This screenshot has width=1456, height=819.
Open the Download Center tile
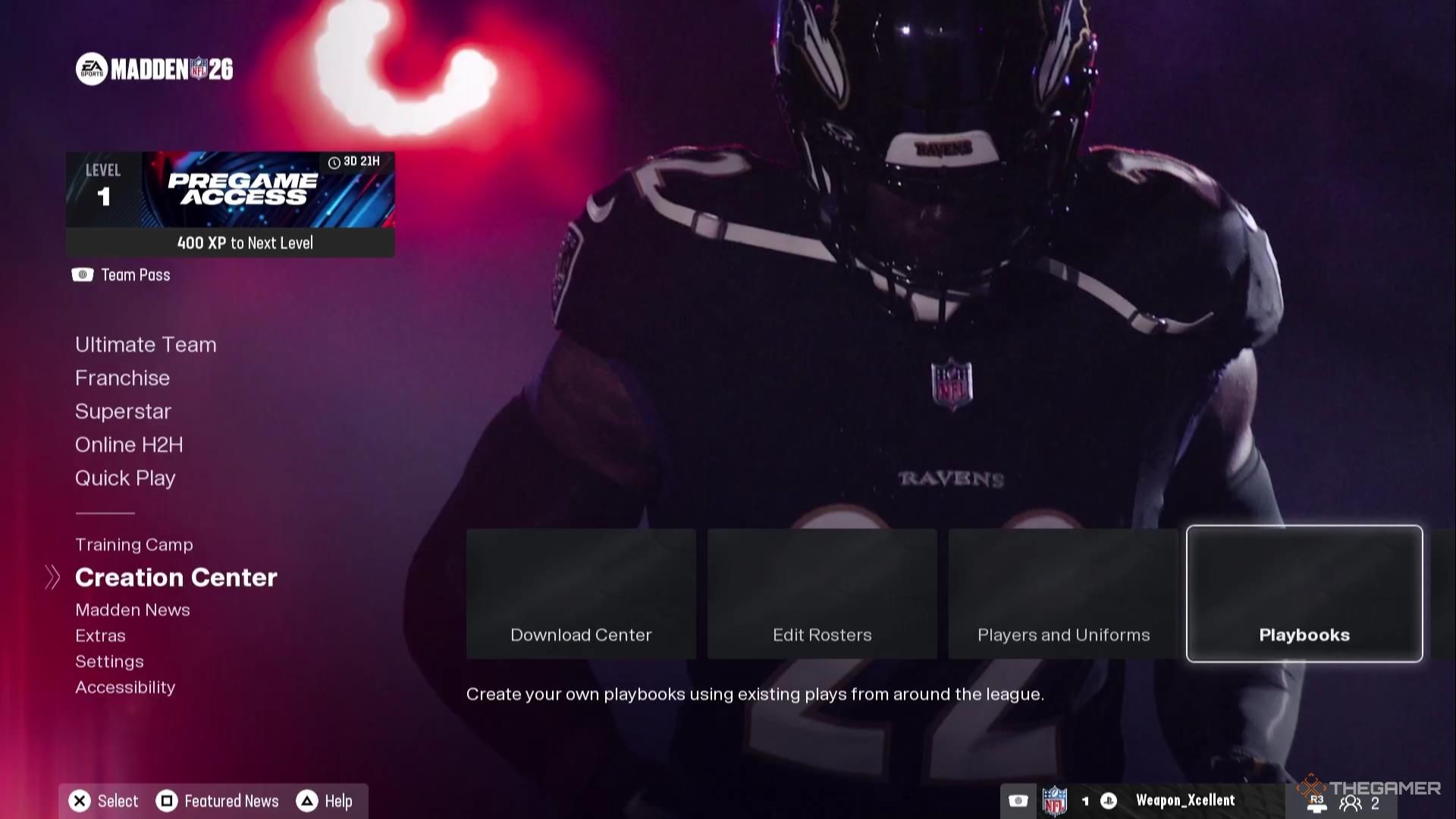pyautogui.click(x=581, y=594)
